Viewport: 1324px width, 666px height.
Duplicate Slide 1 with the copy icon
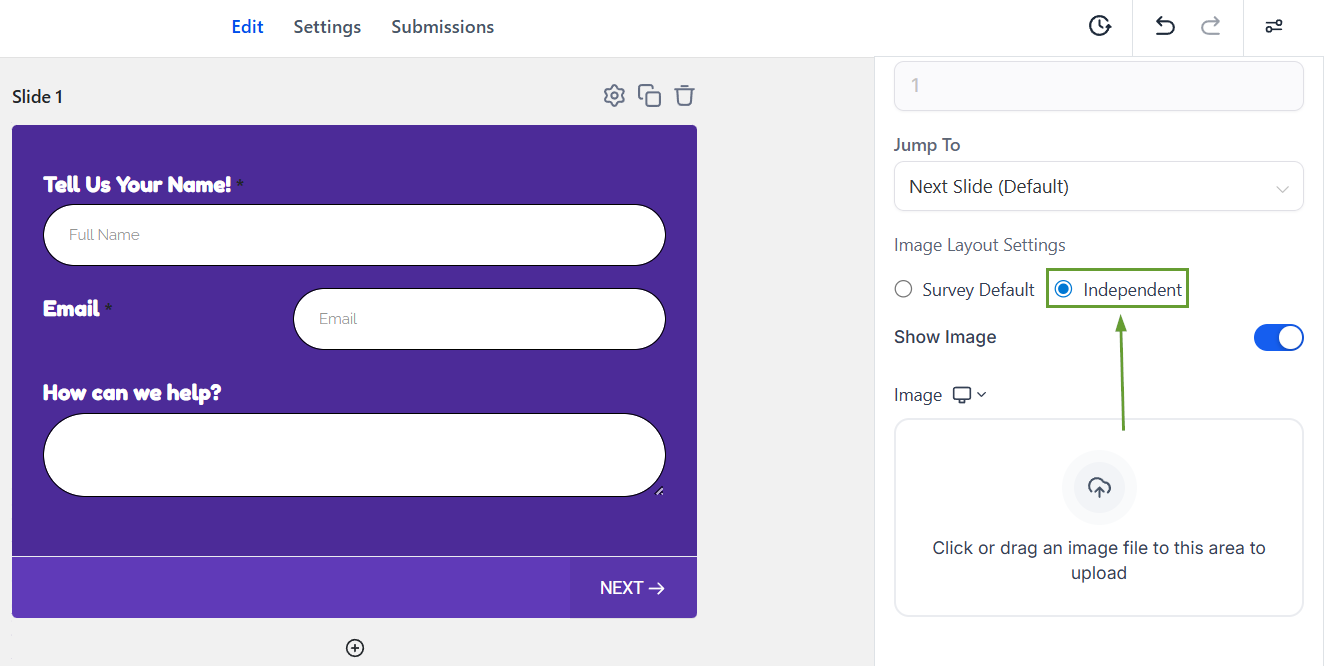tap(649, 96)
